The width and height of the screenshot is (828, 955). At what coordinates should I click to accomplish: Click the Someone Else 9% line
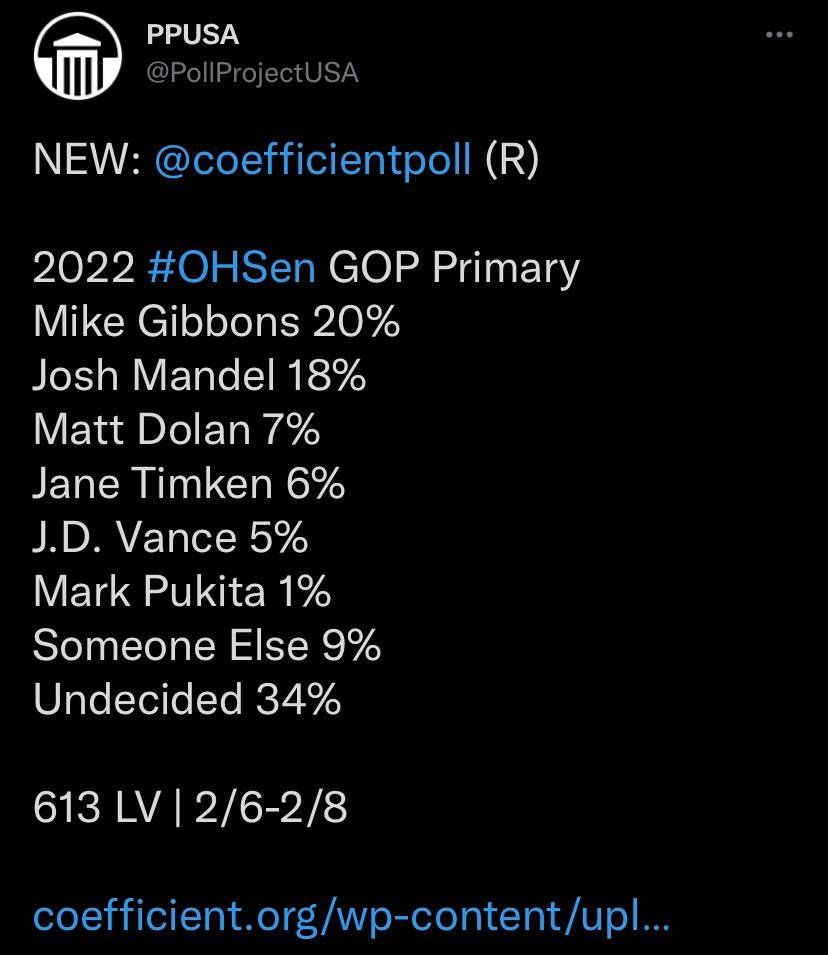(x=207, y=646)
